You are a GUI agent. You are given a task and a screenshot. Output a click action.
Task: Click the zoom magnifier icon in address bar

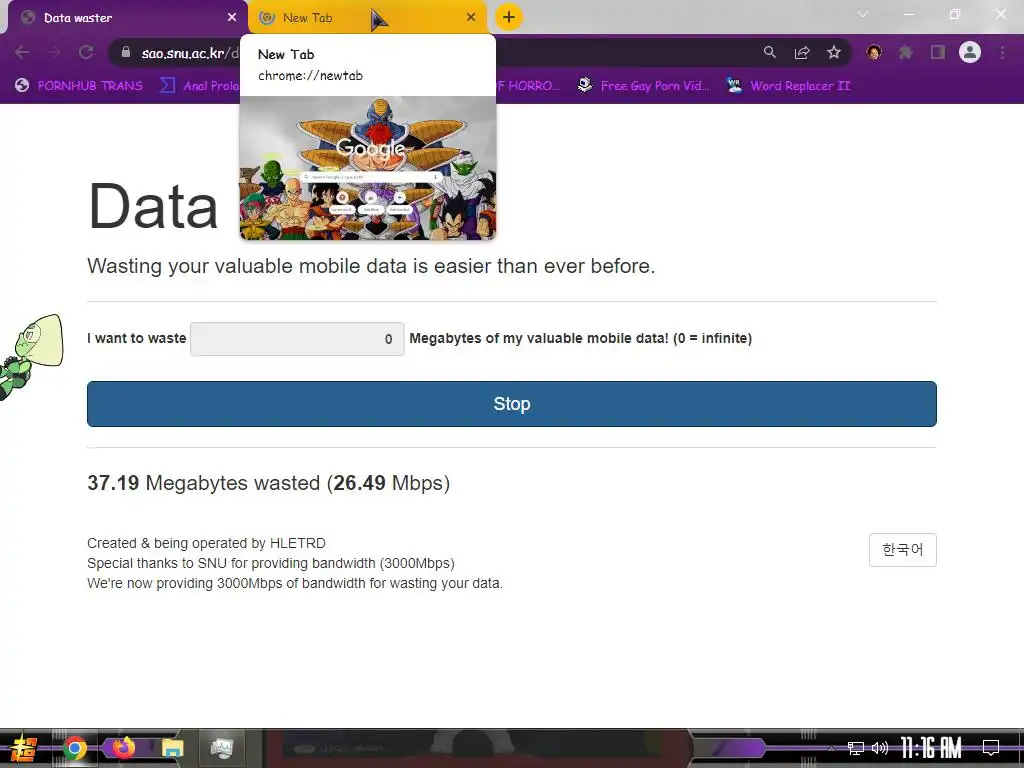coord(770,53)
